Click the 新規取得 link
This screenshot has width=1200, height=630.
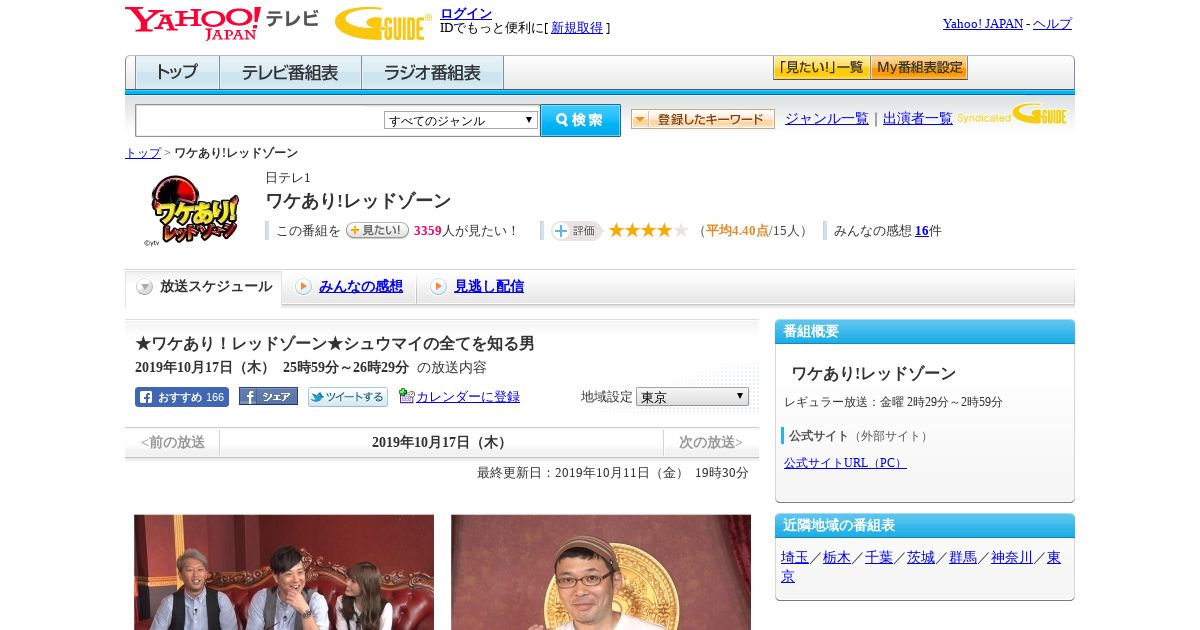(577, 28)
